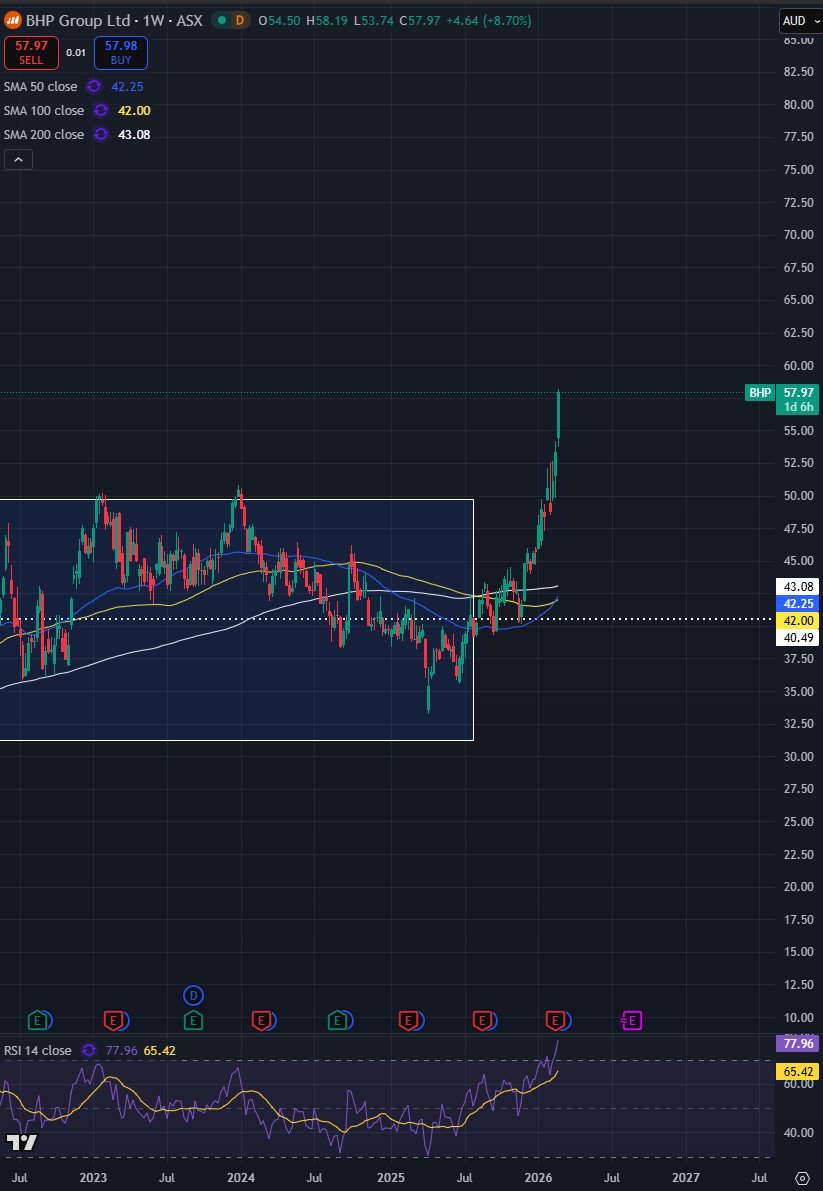823x1191 pixels.
Task: Click the 40.49 horizontal line label
Action: [796, 637]
